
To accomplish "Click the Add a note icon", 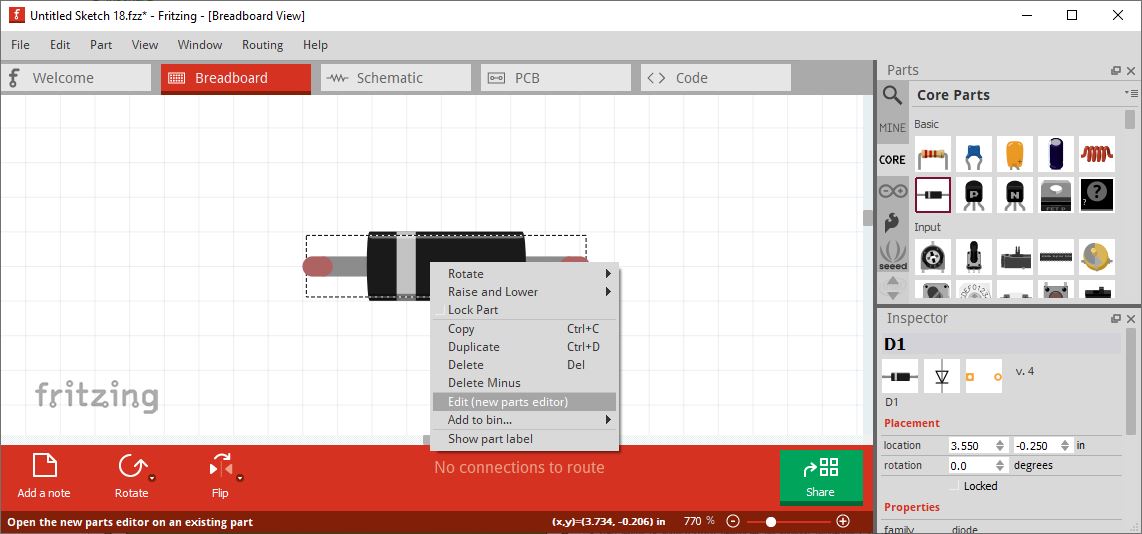I will pos(44,466).
